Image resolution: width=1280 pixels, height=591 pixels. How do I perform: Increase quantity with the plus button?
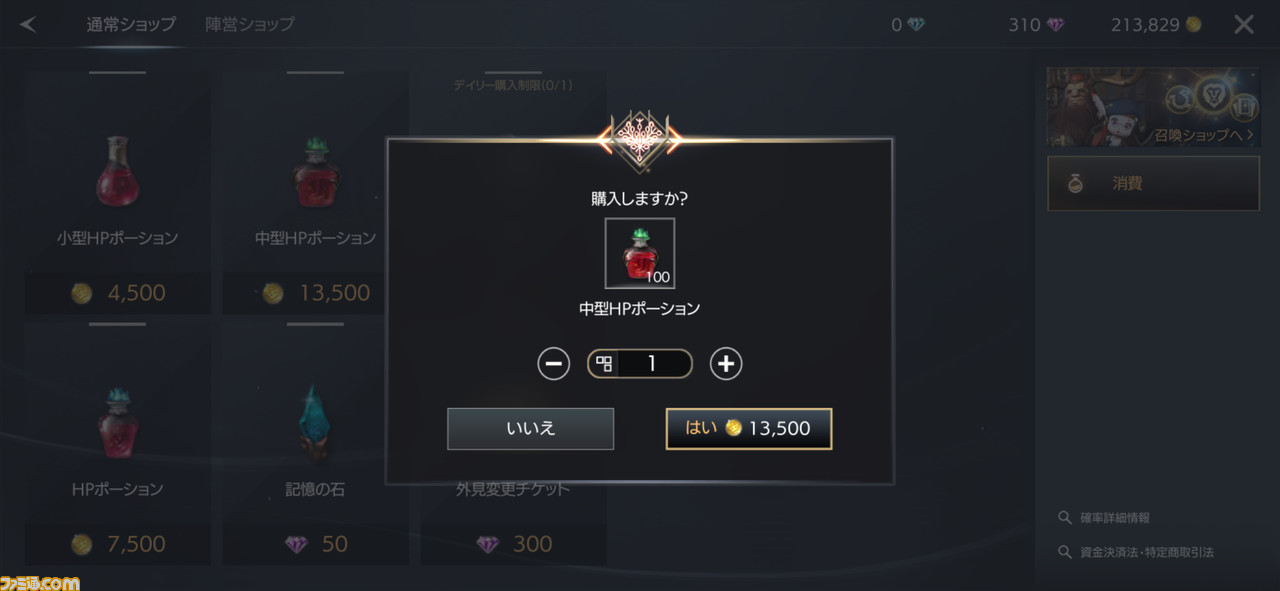(726, 363)
